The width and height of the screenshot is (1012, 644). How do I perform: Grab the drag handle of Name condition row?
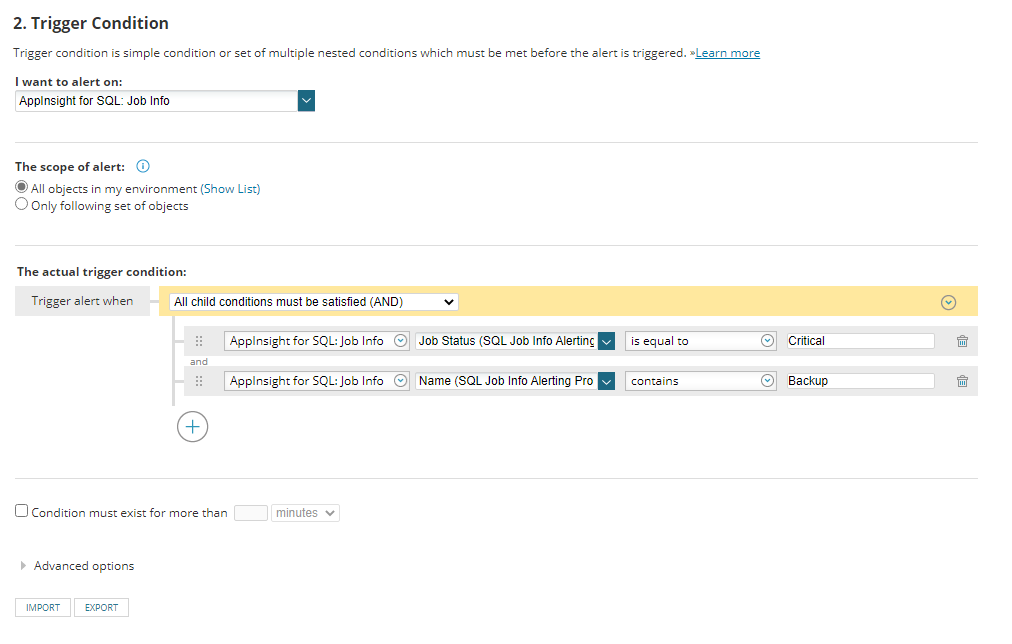(199, 381)
